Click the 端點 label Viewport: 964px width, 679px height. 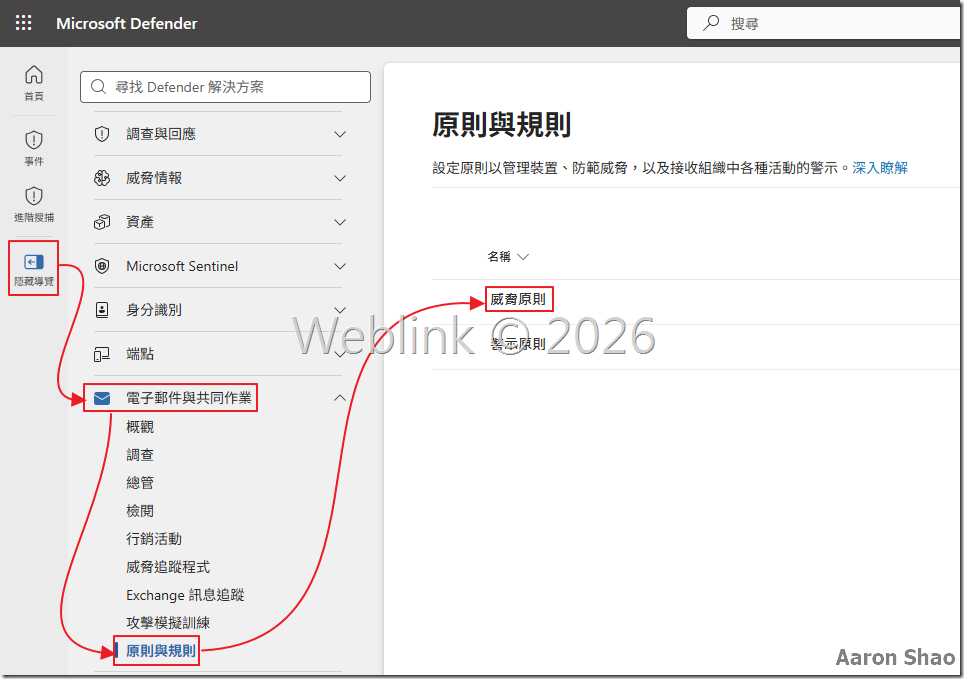click(140, 354)
